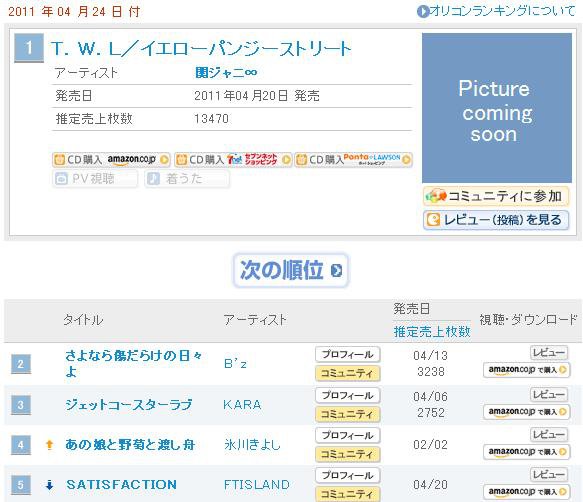Click the タイトル column header
Image resolution: width=583 pixels, height=502 pixels.
tap(83, 320)
